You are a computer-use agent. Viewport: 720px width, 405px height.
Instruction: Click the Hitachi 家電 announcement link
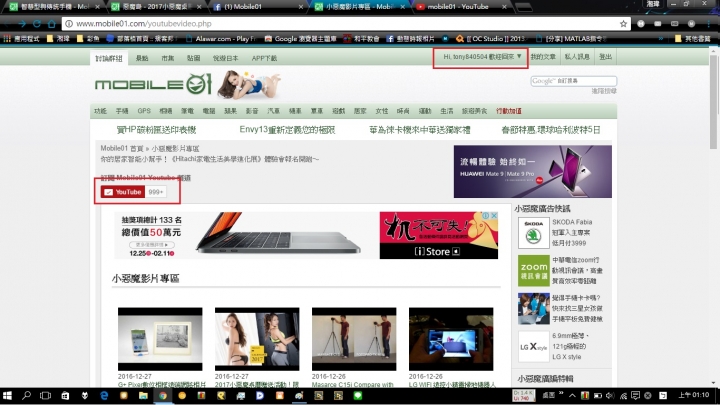(210, 159)
